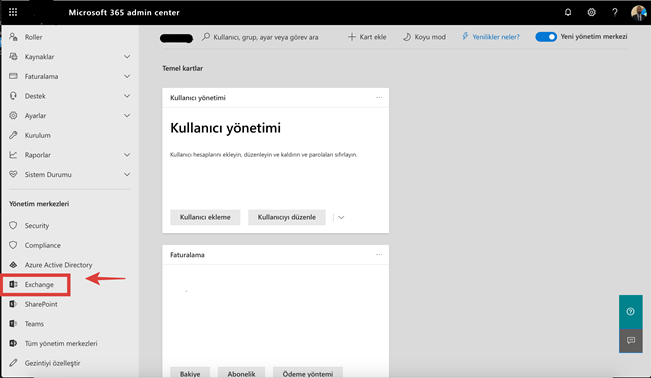This screenshot has width=651, height=378.
Task: Open the account profile picture
Action: pyautogui.click(x=639, y=12)
